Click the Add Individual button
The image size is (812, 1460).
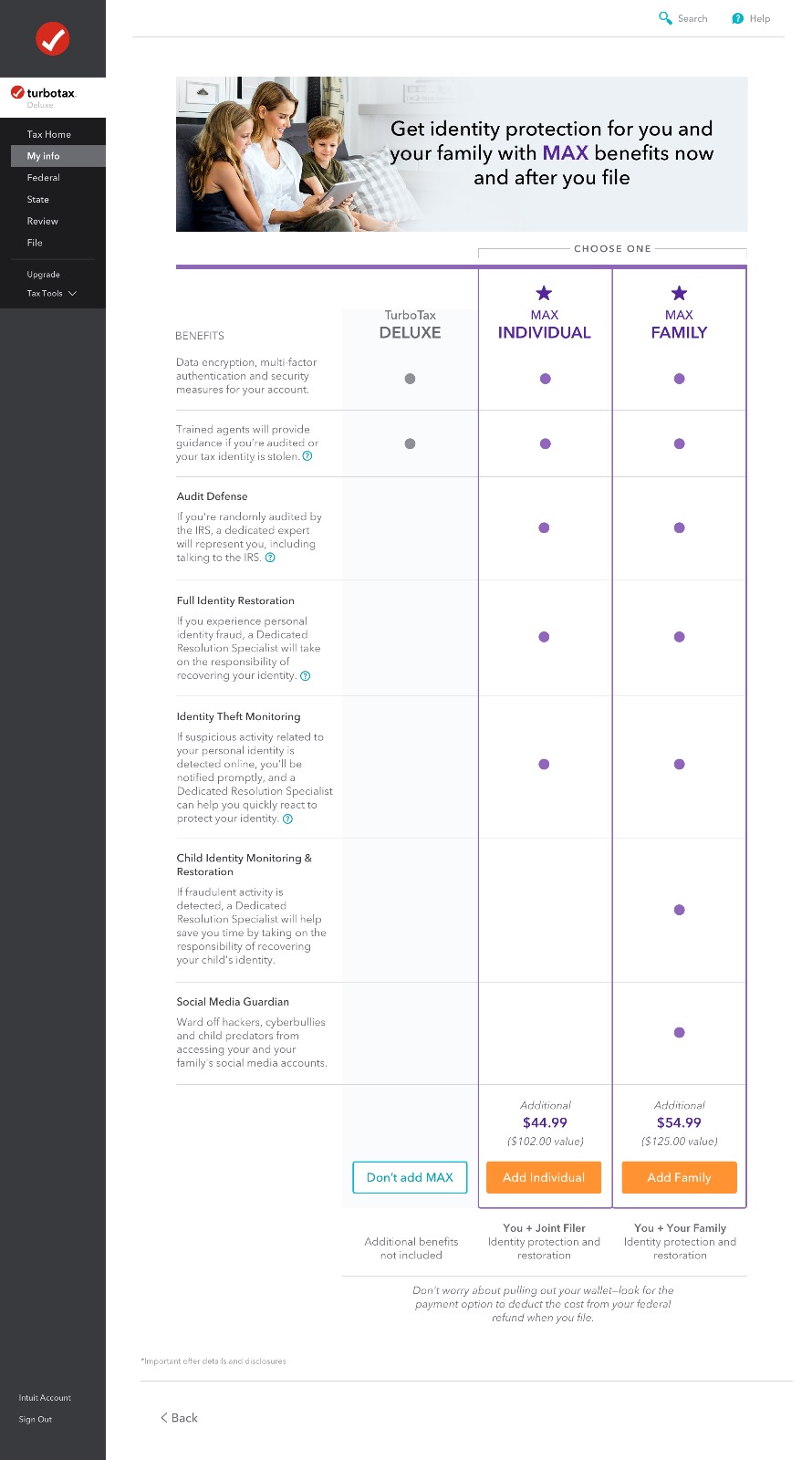pyautogui.click(x=544, y=1177)
